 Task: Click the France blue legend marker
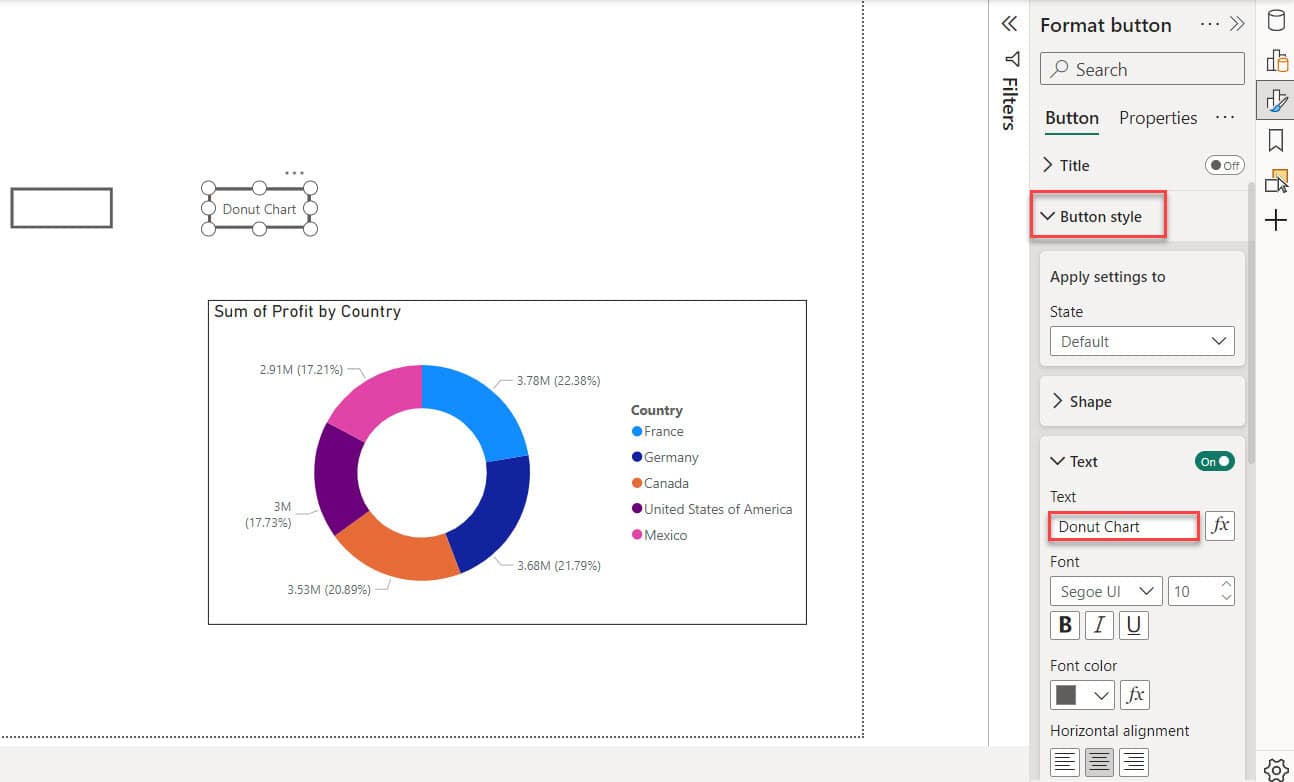637,432
